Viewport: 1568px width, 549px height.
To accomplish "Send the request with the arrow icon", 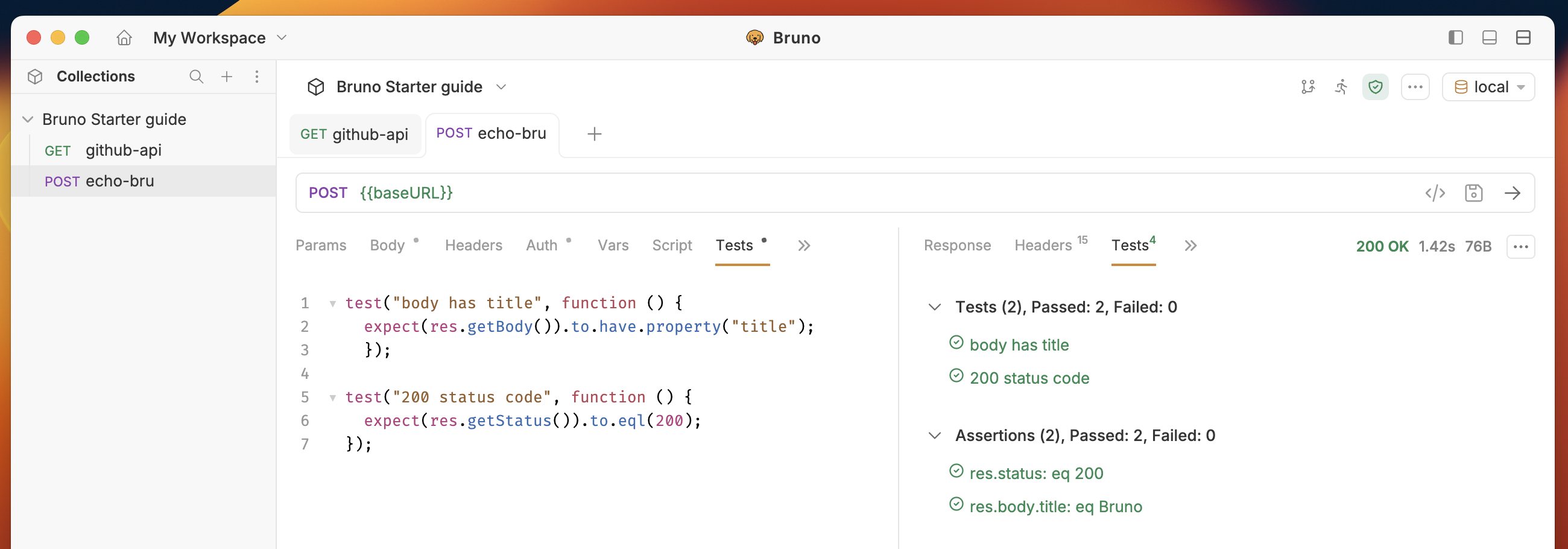I will click(x=1513, y=193).
